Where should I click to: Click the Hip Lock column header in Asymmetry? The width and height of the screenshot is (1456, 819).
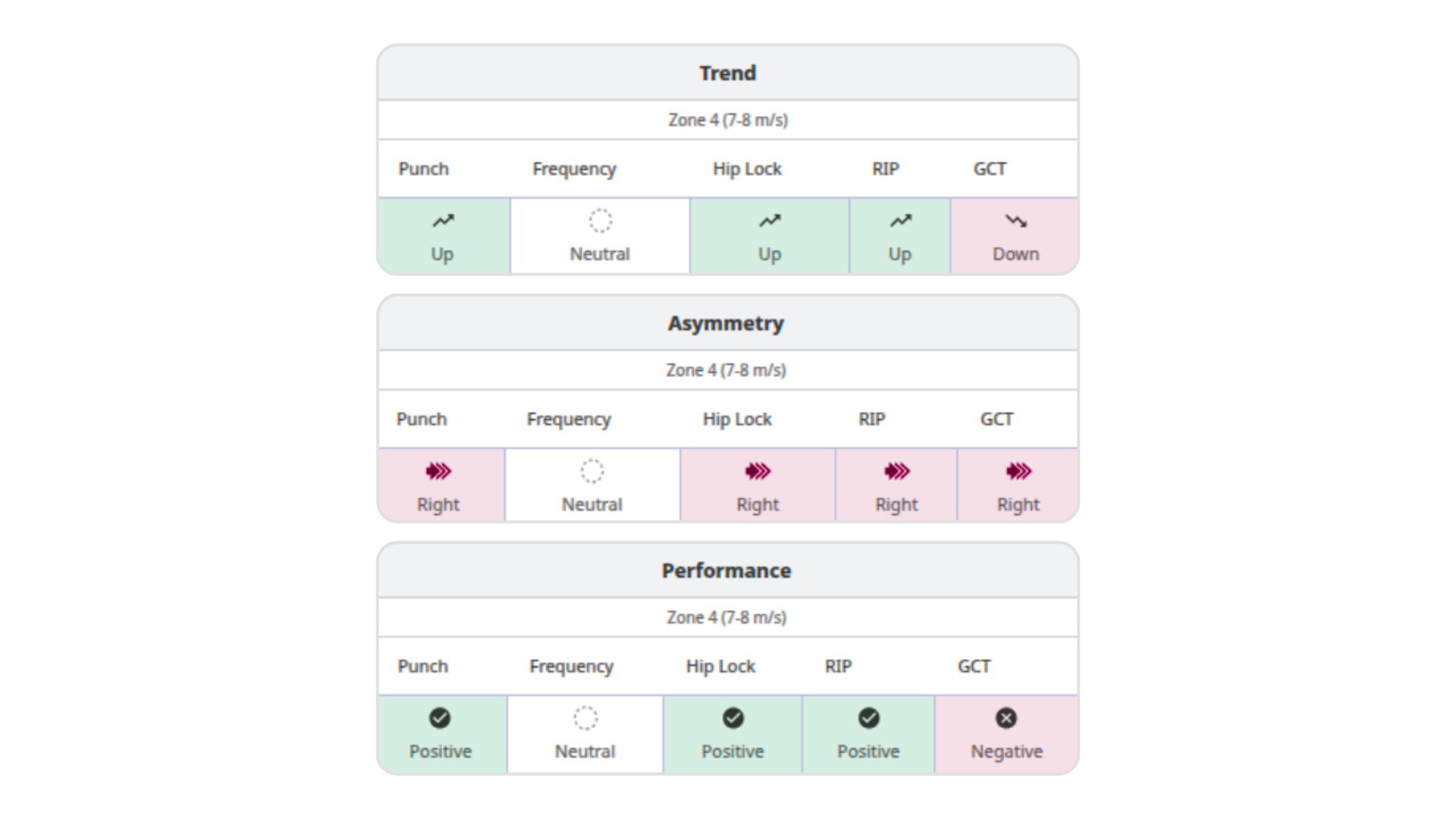[737, 419]
